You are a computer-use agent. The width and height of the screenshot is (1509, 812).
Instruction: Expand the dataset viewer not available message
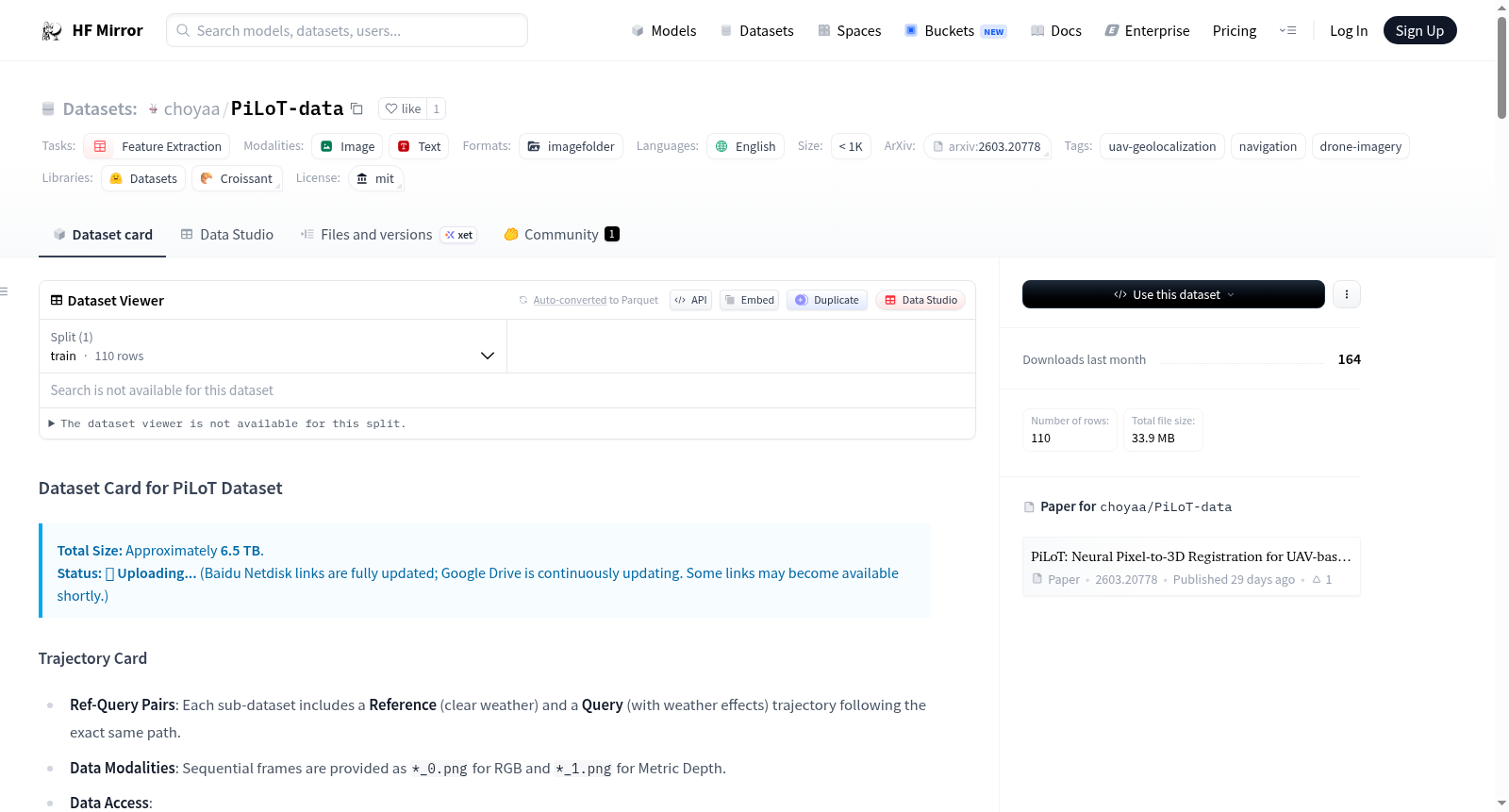(x=227, y=424)
